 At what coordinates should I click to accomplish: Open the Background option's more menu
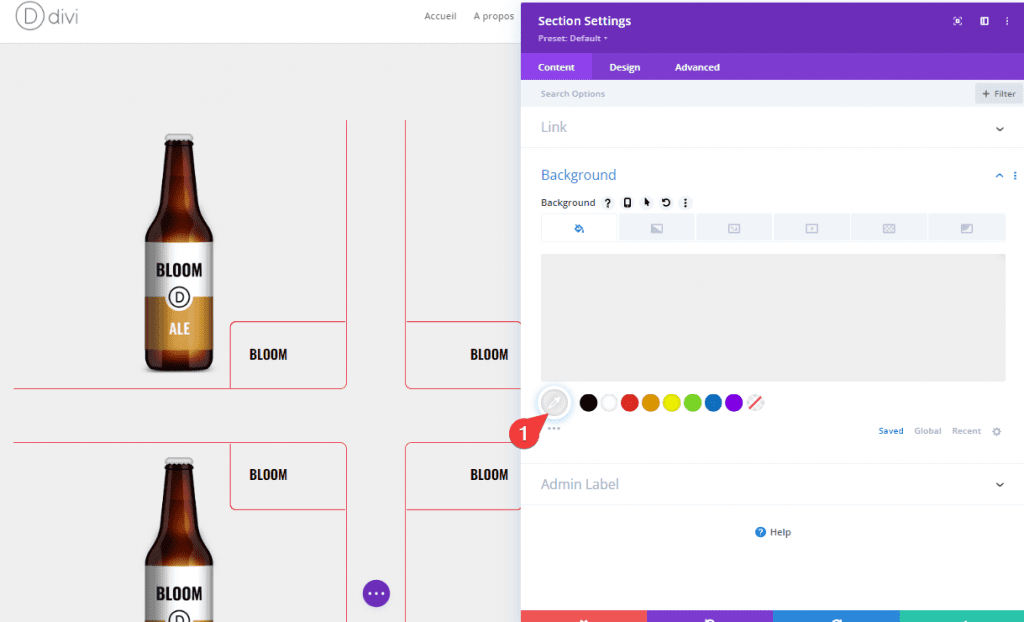tap(685, 203)
